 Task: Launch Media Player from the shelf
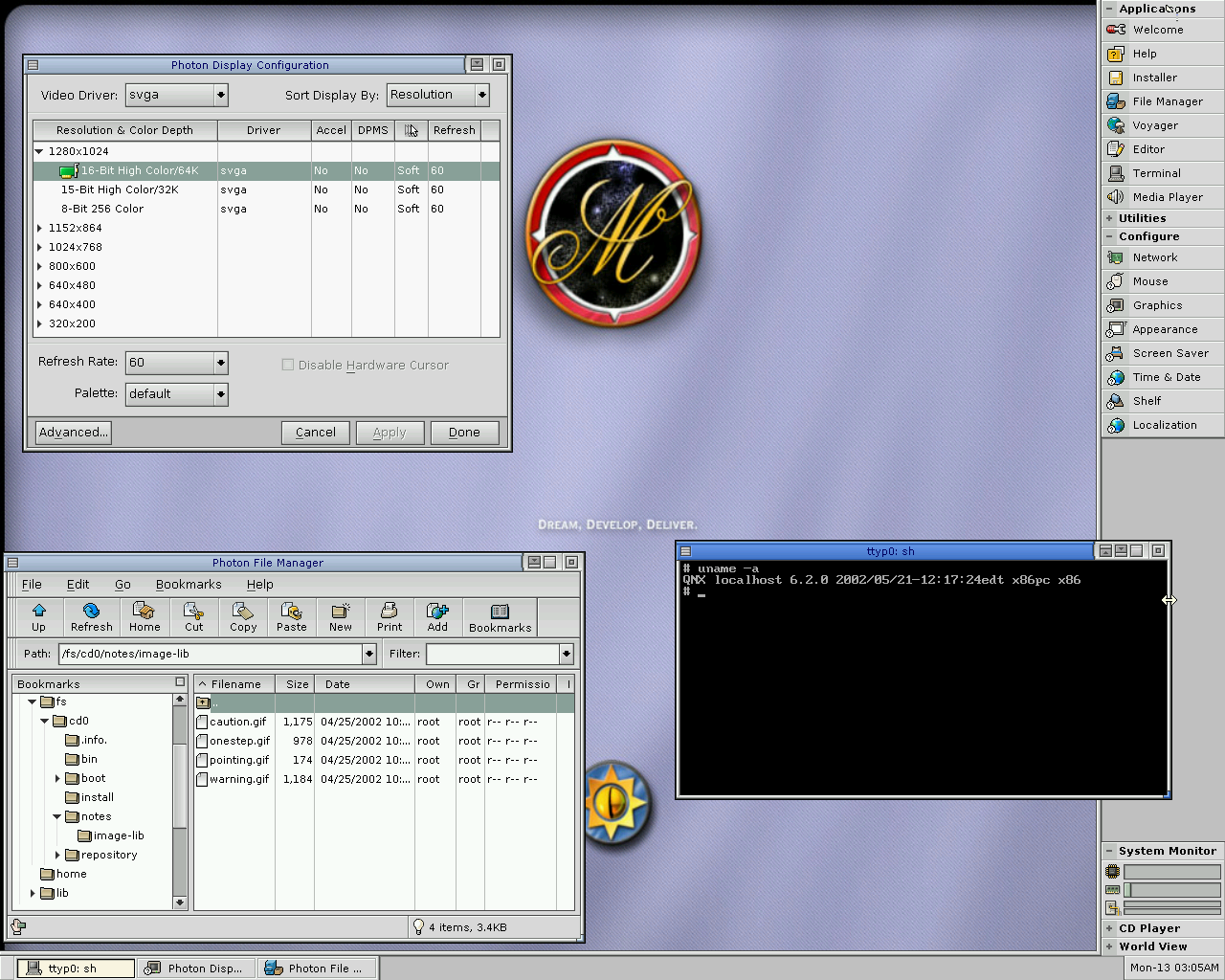[x=1167, y=197]
